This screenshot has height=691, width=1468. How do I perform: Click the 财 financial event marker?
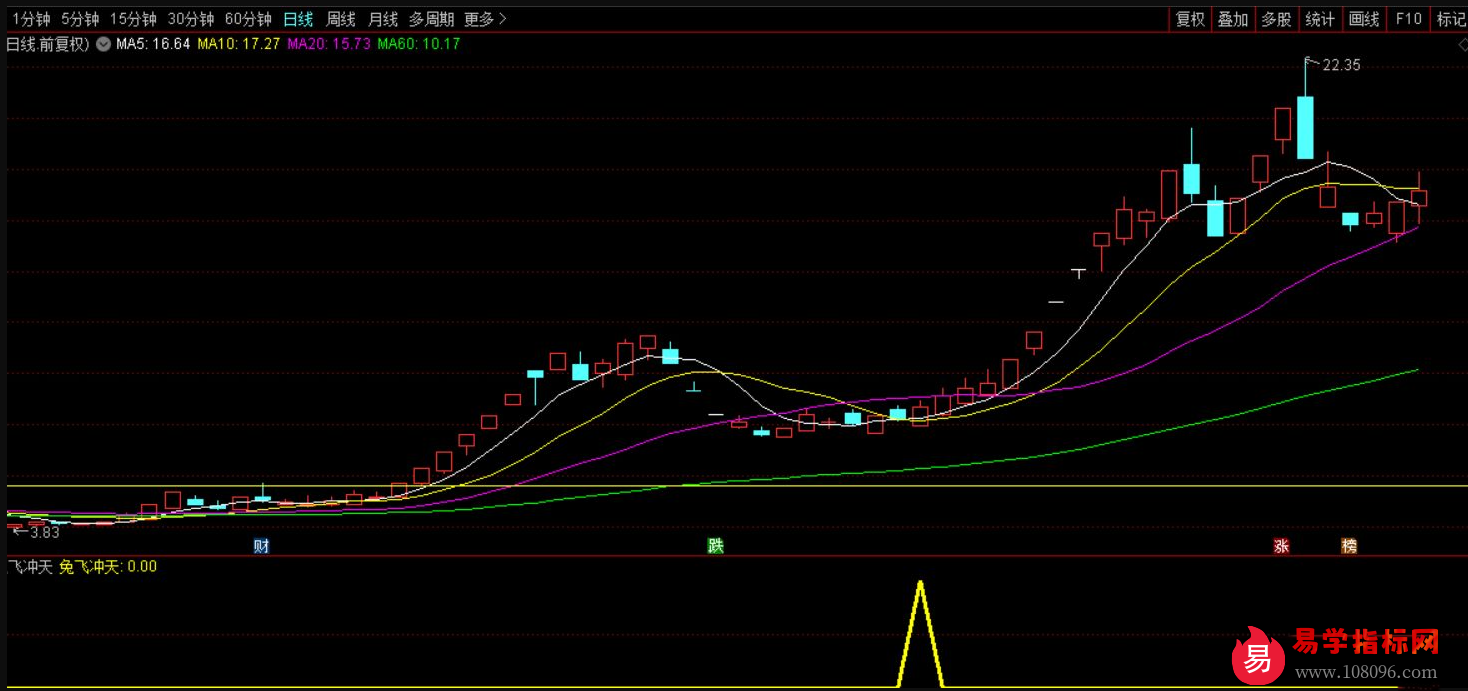coord(261,546)
